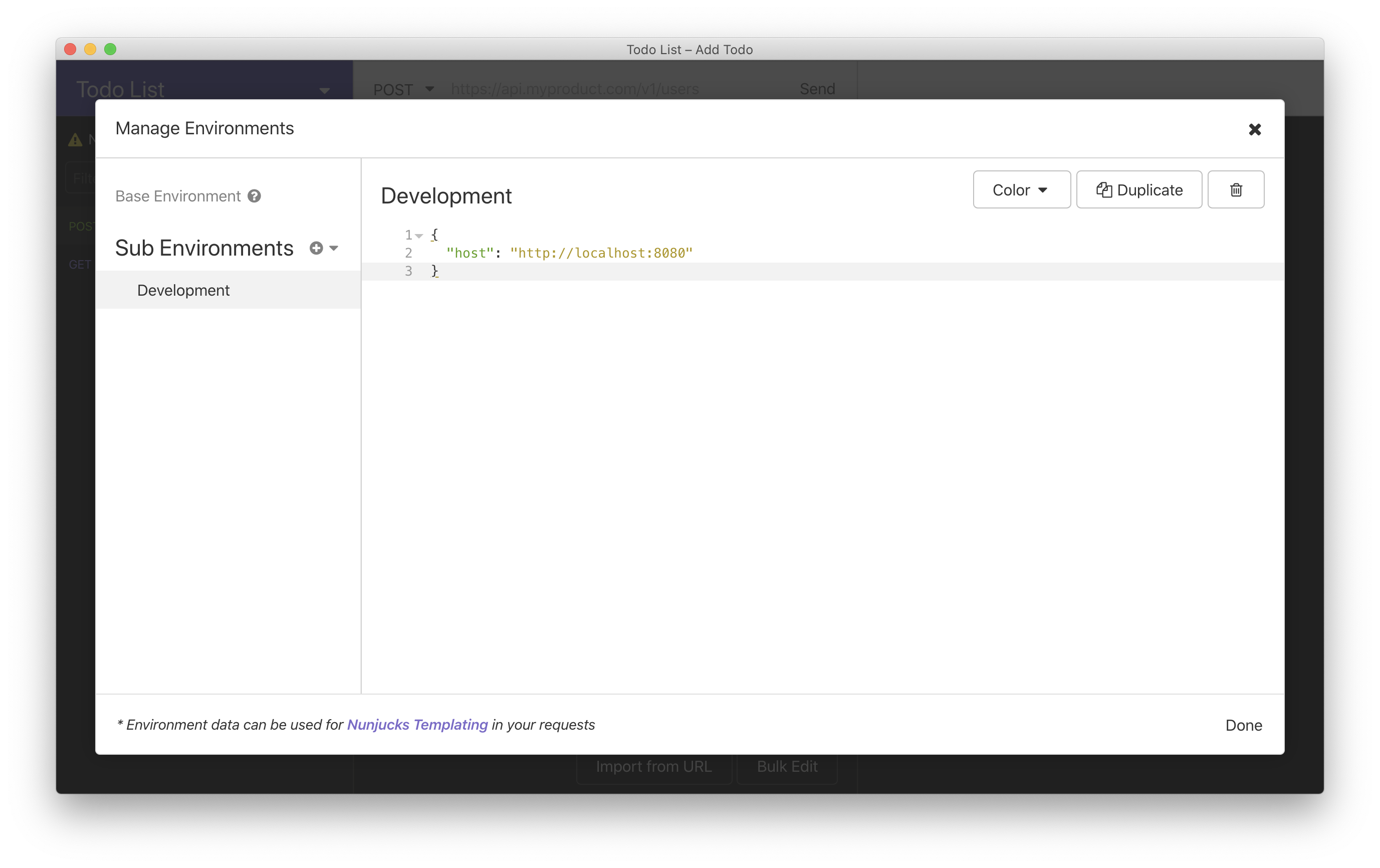The width and height of the screenshot is (1380, 868).
Task: Duplicate the Development environment
Action: [x=1139, y=190]
